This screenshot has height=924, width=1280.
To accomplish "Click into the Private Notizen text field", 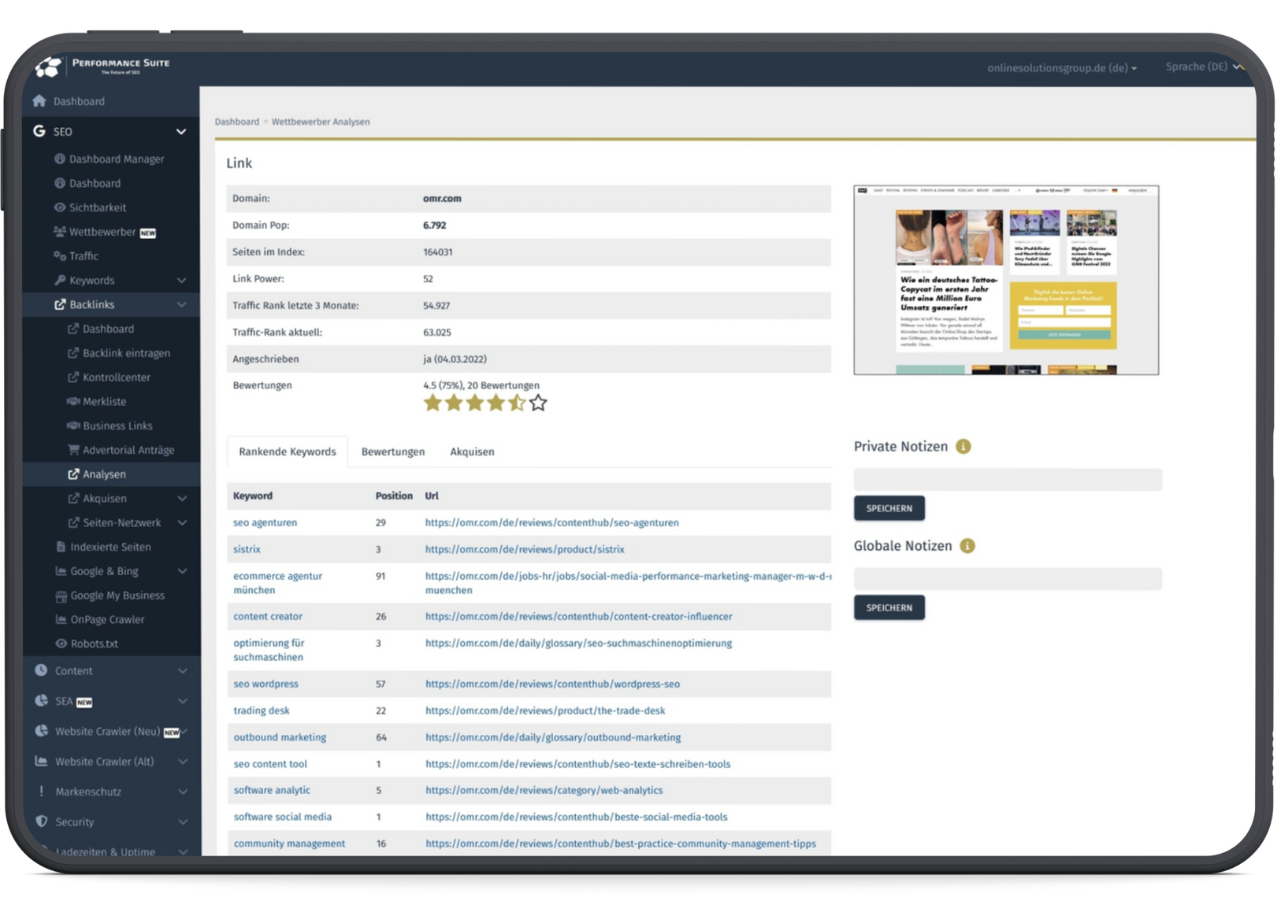I will coord(1008,479).
